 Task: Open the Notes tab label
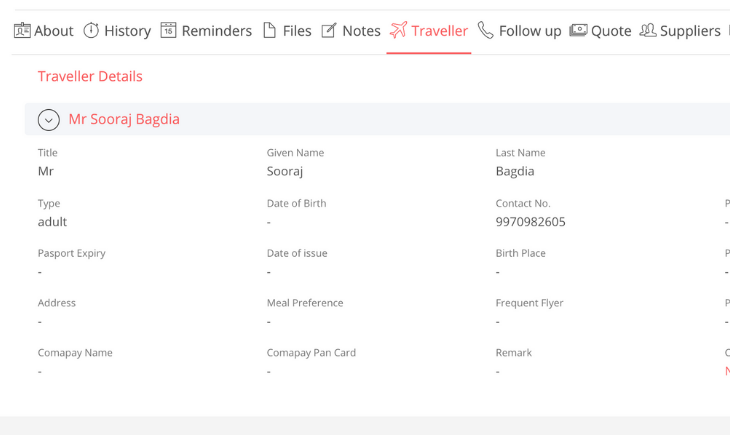click(x=361, y=31)
